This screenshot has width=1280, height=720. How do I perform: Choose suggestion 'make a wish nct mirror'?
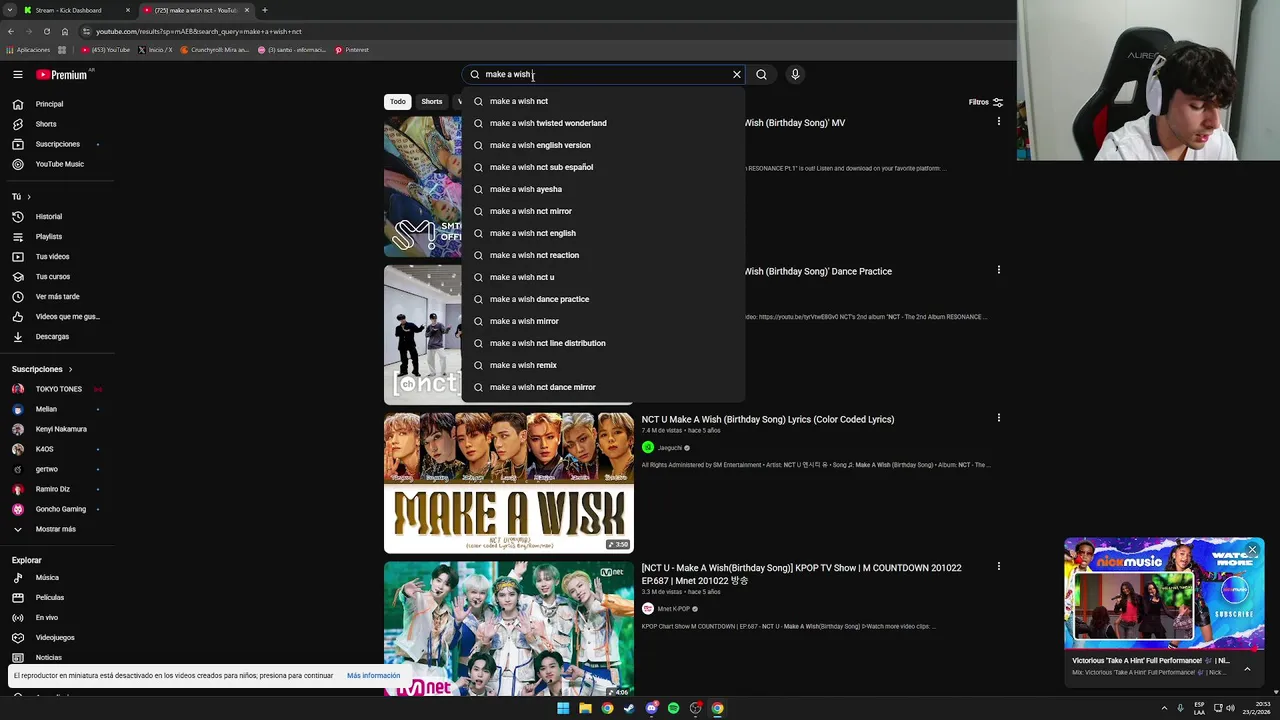point(604,211)
